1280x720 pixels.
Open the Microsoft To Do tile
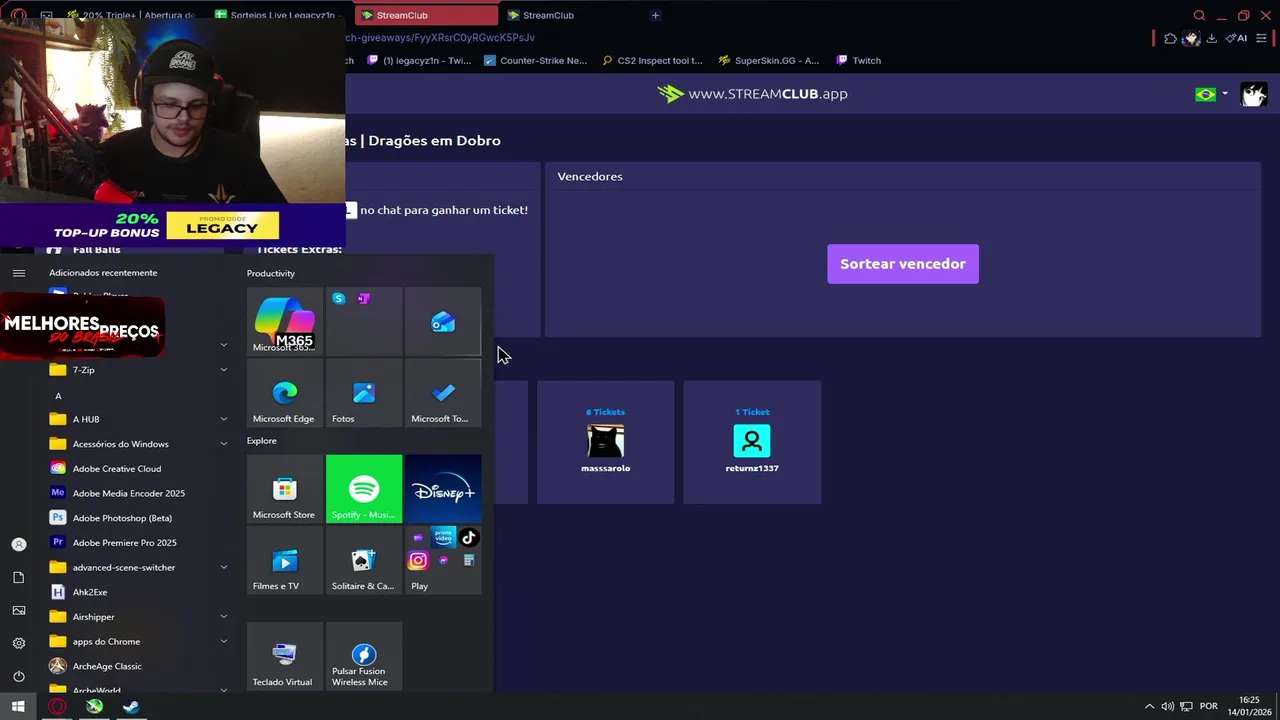point(443,394)
